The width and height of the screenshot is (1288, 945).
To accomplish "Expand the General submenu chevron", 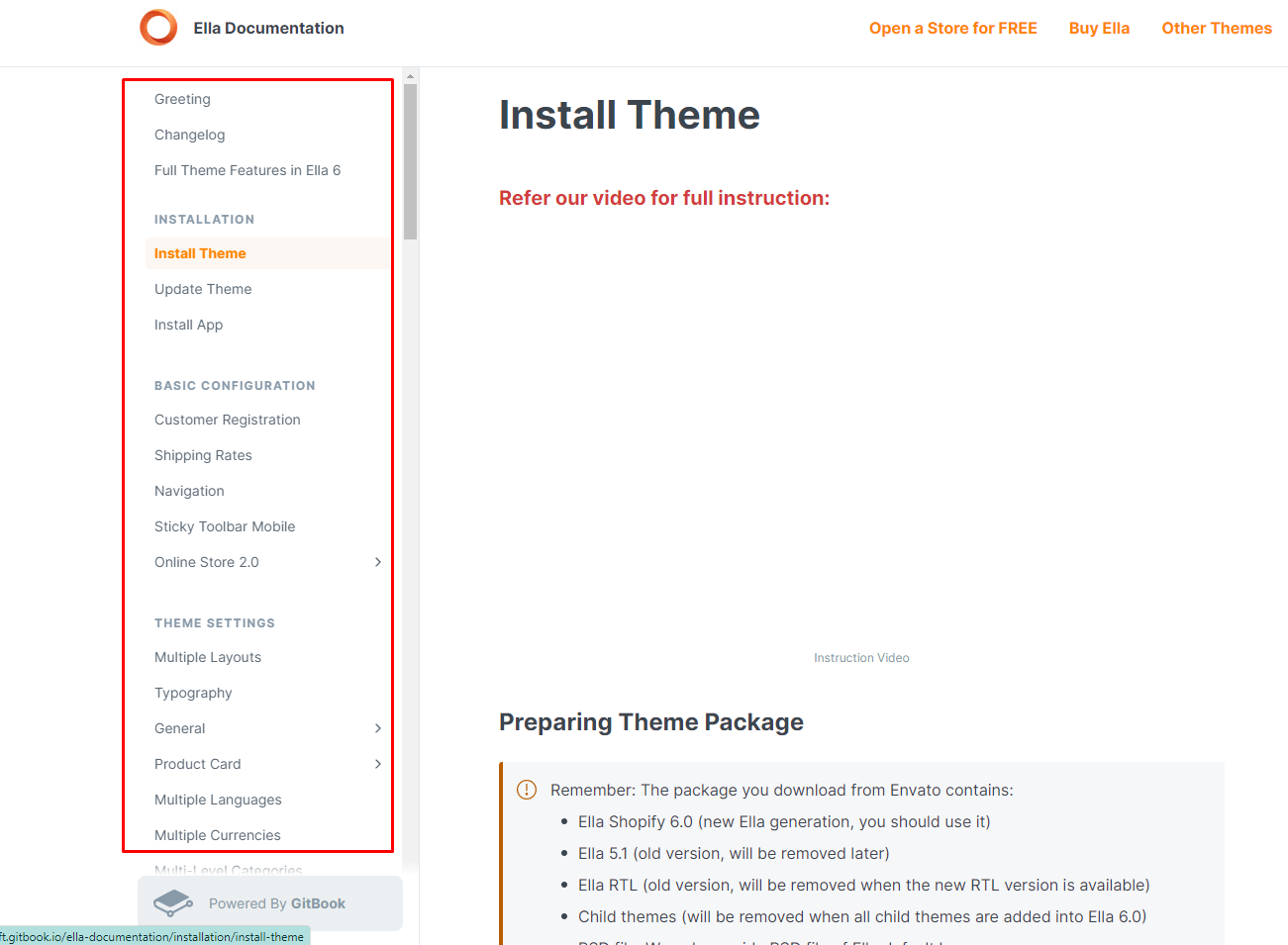I will point(378,728).
